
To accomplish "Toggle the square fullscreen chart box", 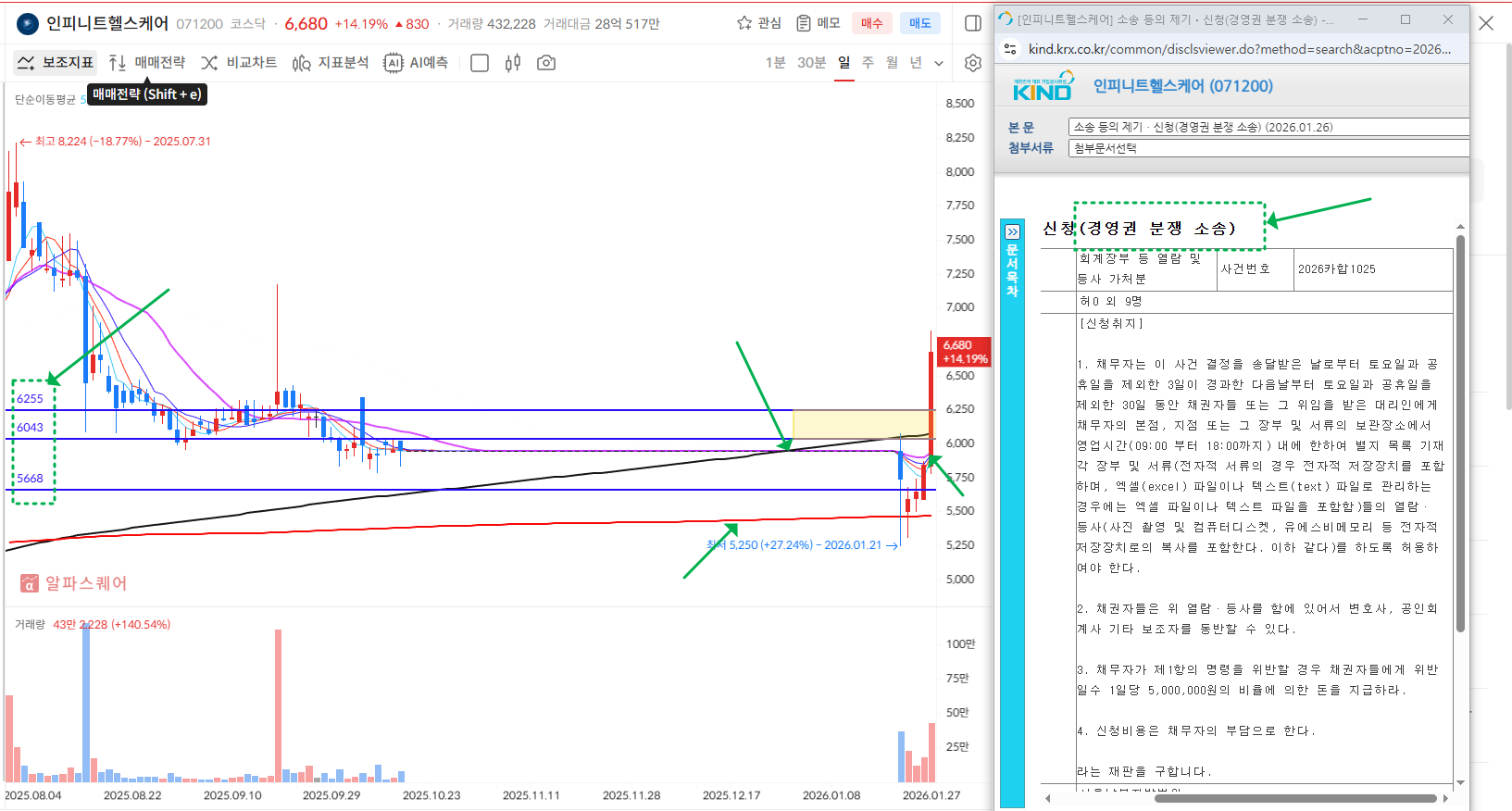I will pyautogui.click(x=480, y=63).
